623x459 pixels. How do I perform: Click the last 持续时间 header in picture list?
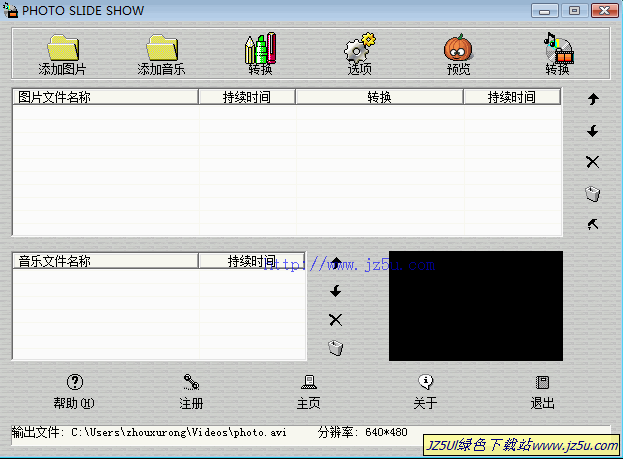512,97
